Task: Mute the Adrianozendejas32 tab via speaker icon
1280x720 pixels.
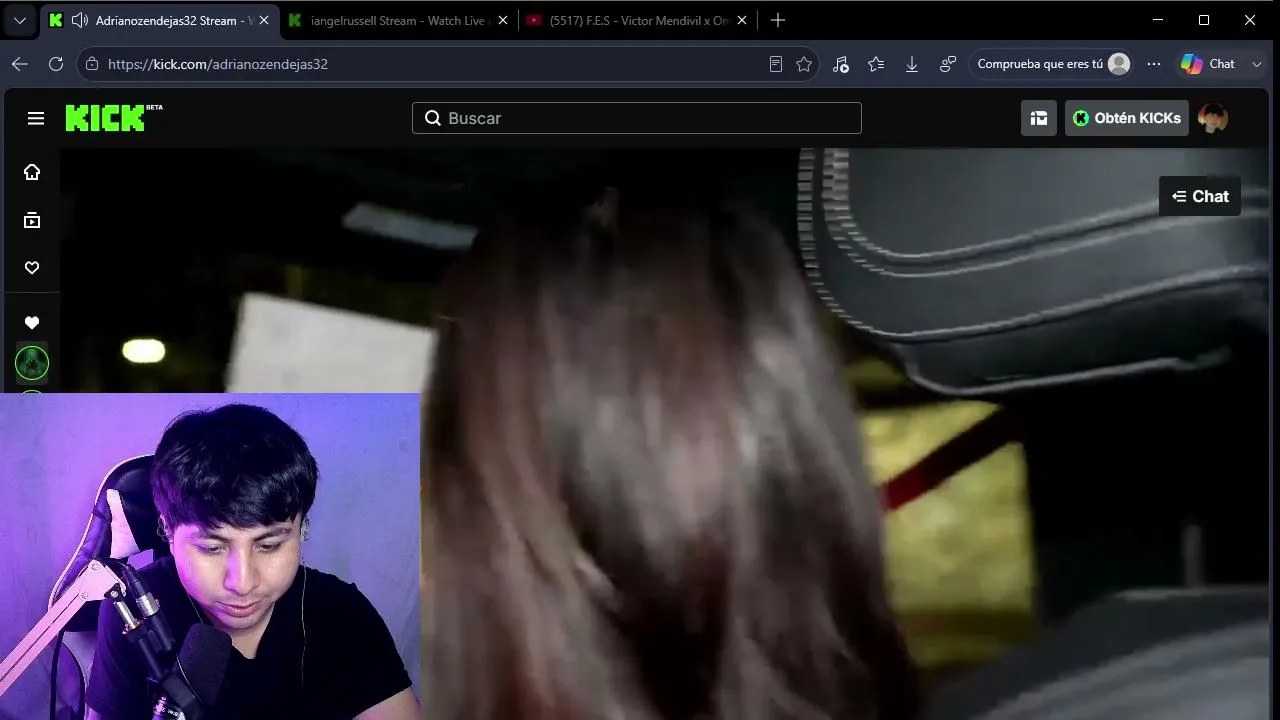Action: tap(80, 20)
